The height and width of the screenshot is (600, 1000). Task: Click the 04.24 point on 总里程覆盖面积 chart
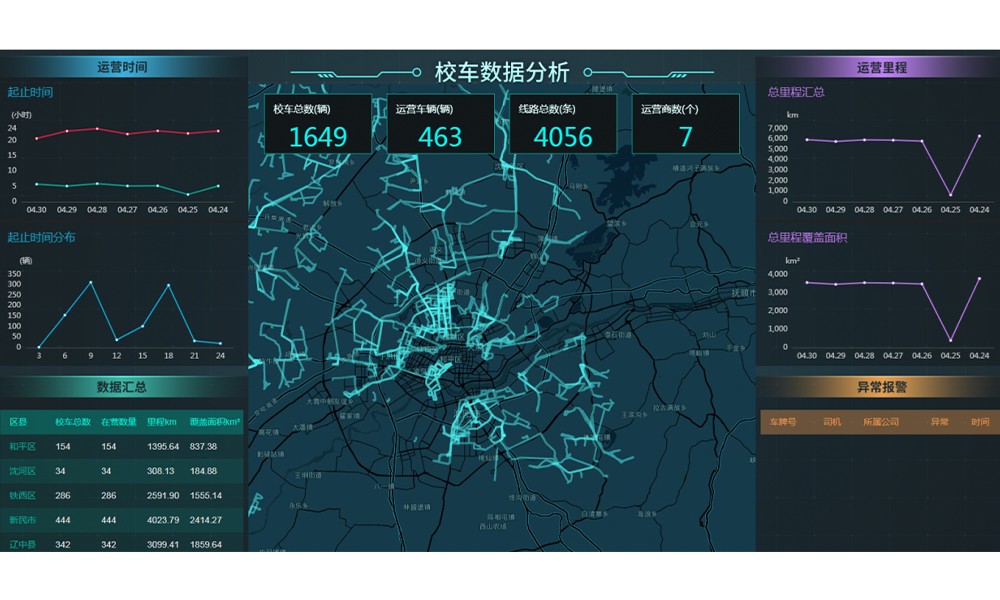pyautogui.click(x=979, y=278)
